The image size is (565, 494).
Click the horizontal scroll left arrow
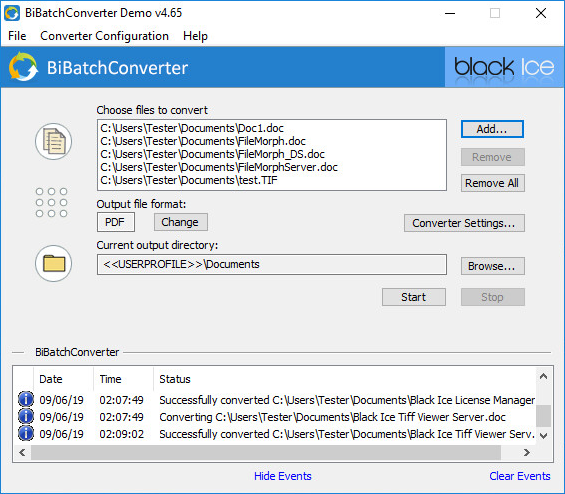coord(22,452)
